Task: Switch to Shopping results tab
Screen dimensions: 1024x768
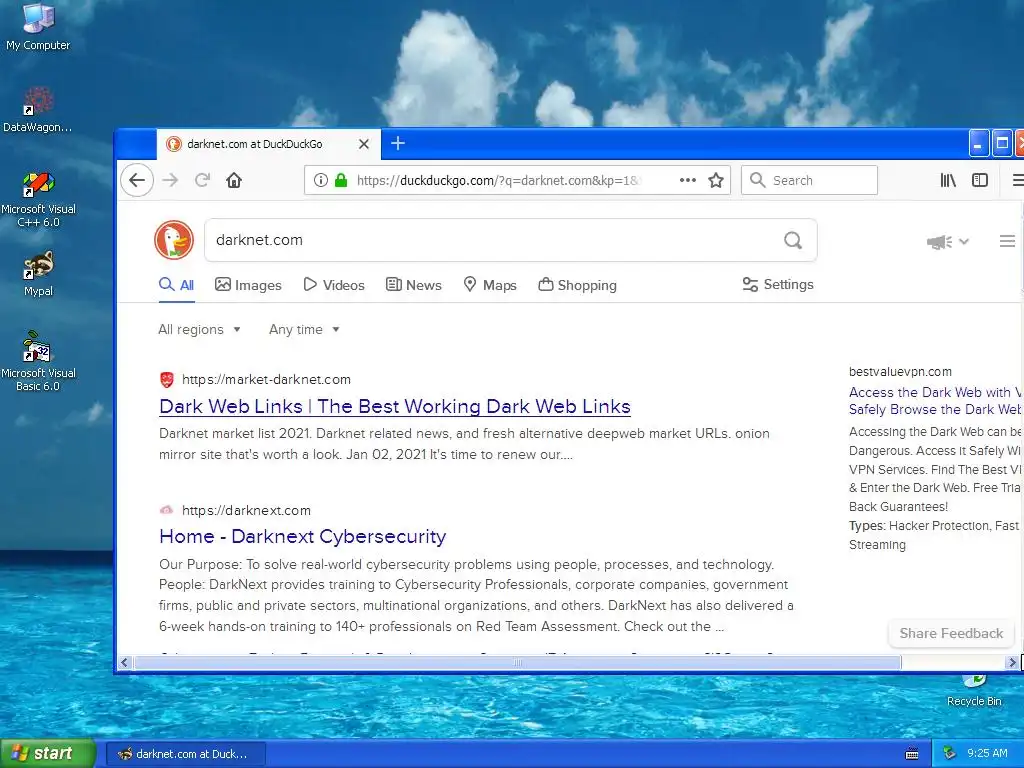Action: (577, 285)
